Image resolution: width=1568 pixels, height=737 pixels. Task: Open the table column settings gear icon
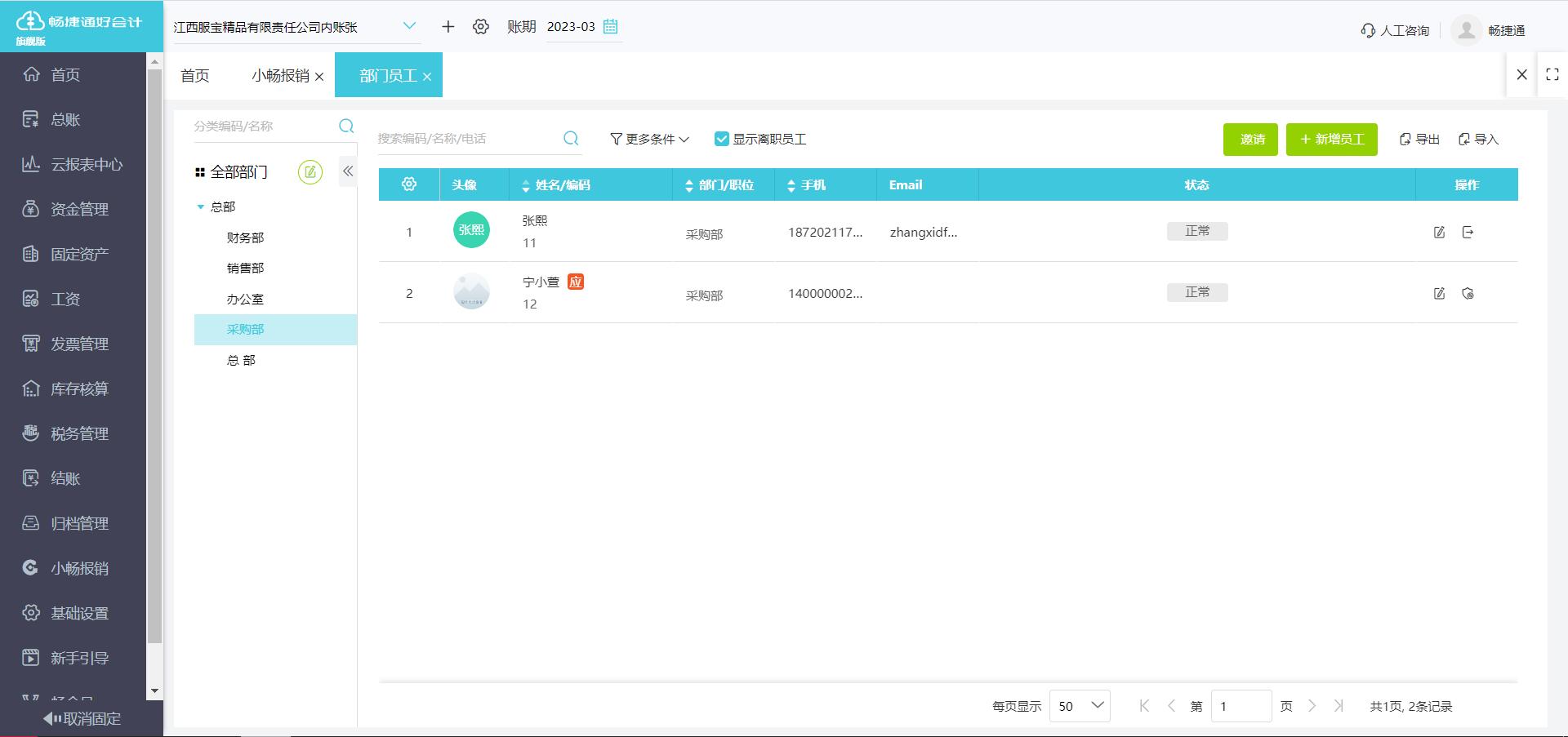(x=408, y=184)
